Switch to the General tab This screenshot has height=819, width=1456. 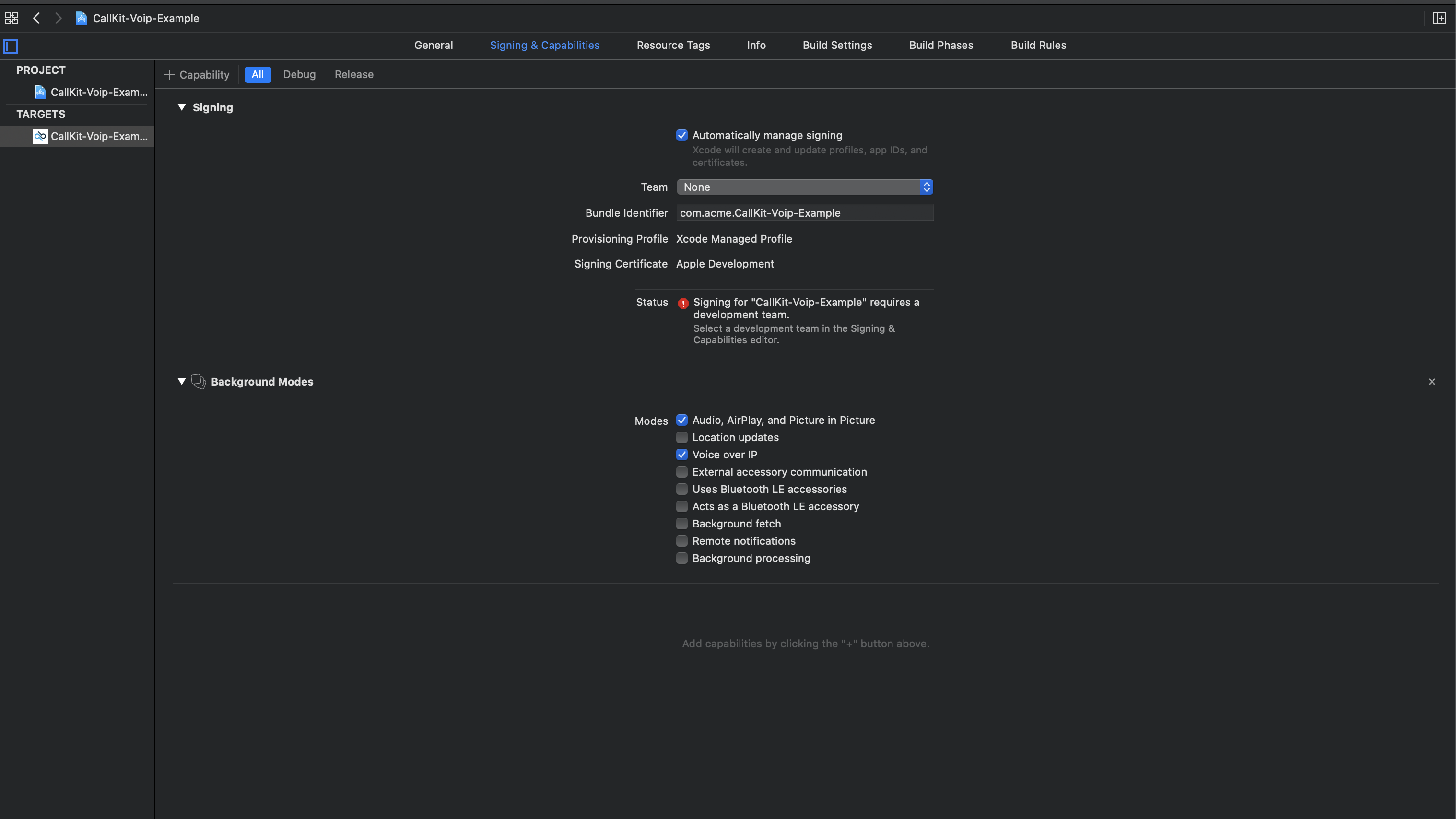434,45
